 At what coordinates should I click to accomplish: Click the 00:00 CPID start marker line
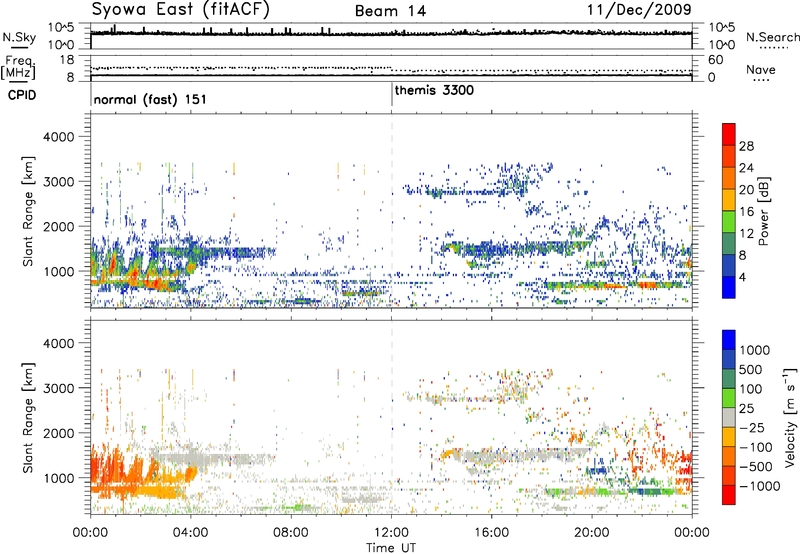[91, 94]
